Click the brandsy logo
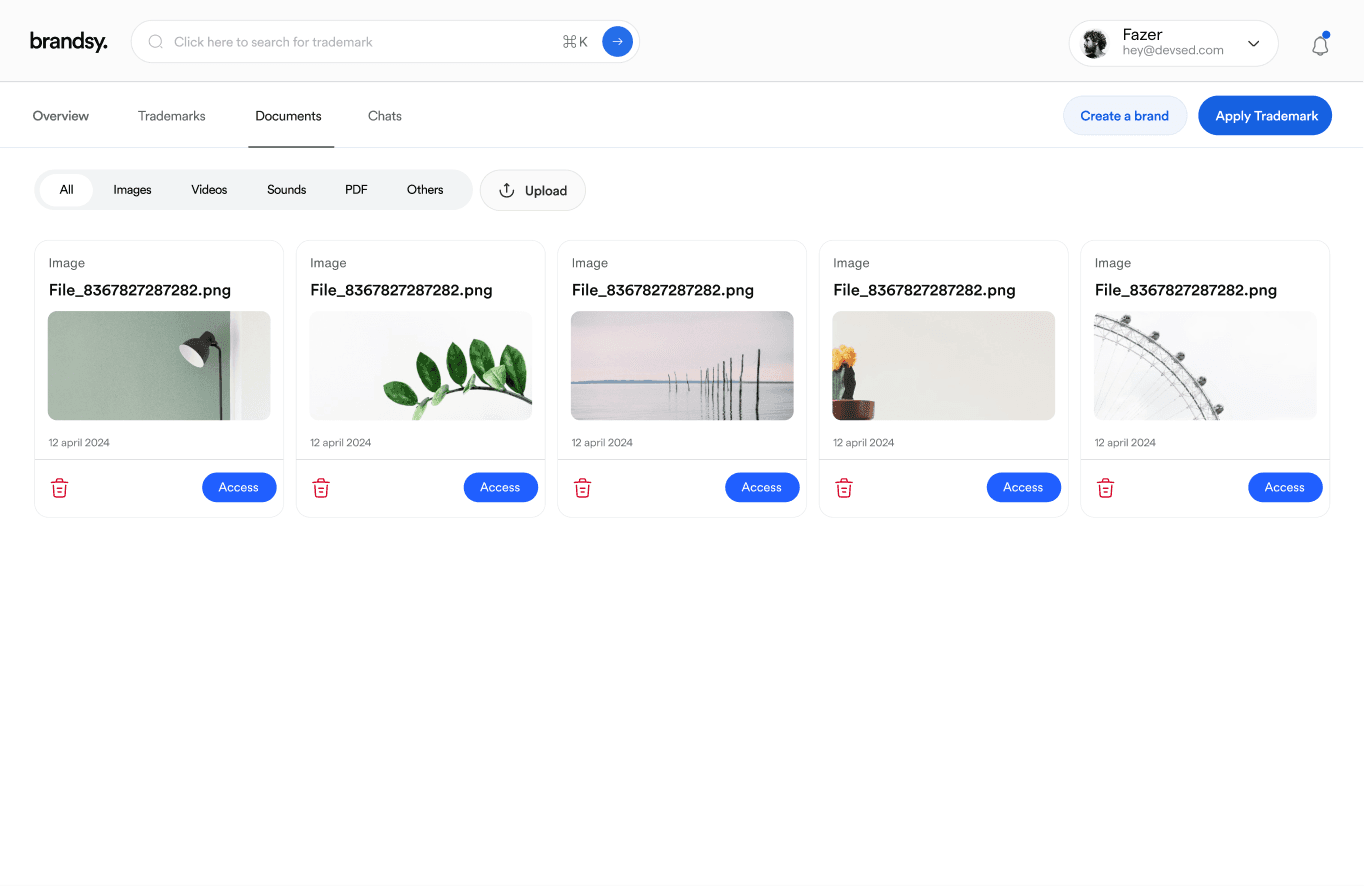Viewport: 1364px width, 886px height. [x=68, y=42]
